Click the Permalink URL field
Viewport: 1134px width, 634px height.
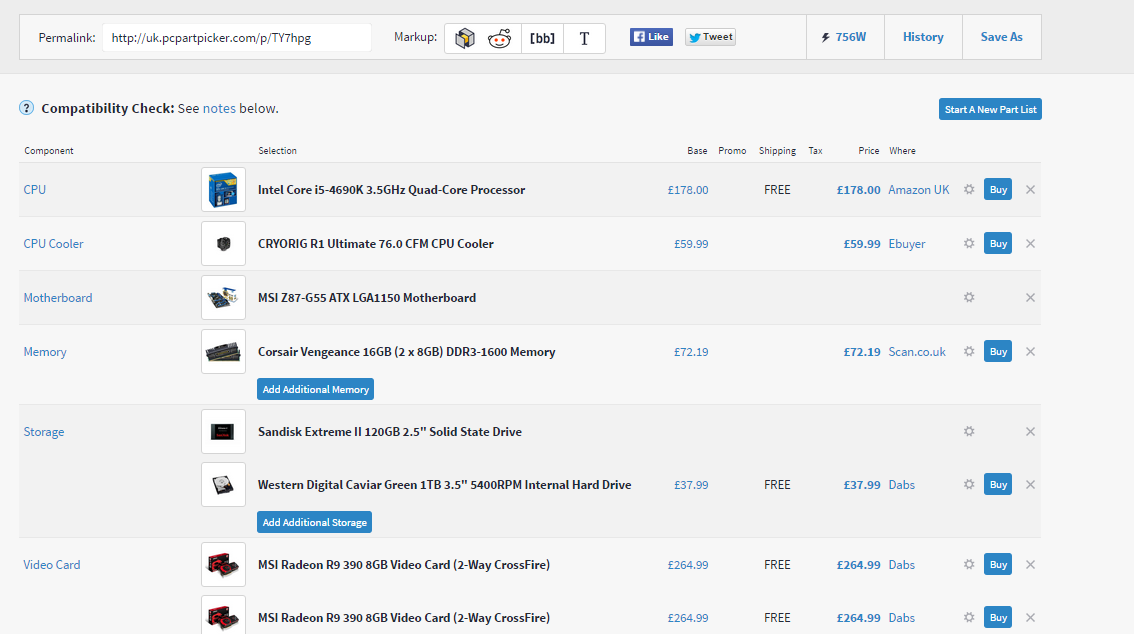pos(236,38)
